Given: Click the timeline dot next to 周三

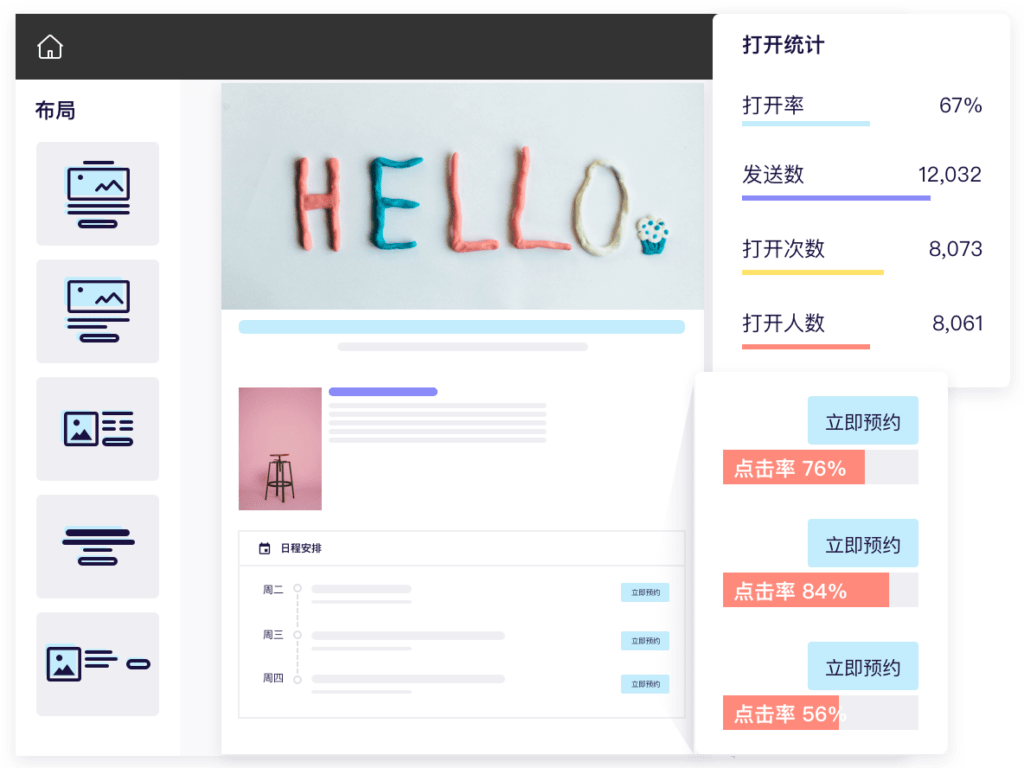Looking at the screenshot, I should [x=297, y=635].
